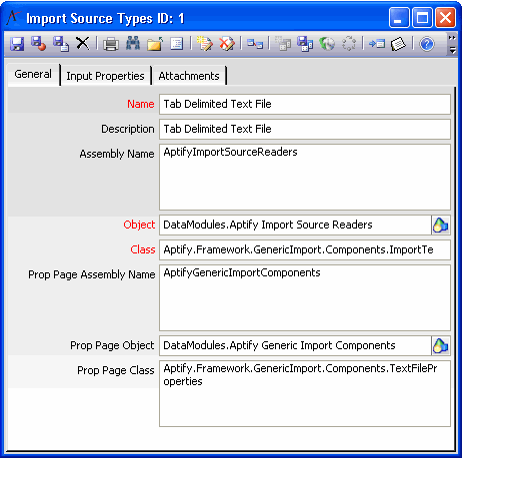The width and height of the screenshot is (528, 483).
Task: Click the open folder icon
Action: [x=155, y=44]
